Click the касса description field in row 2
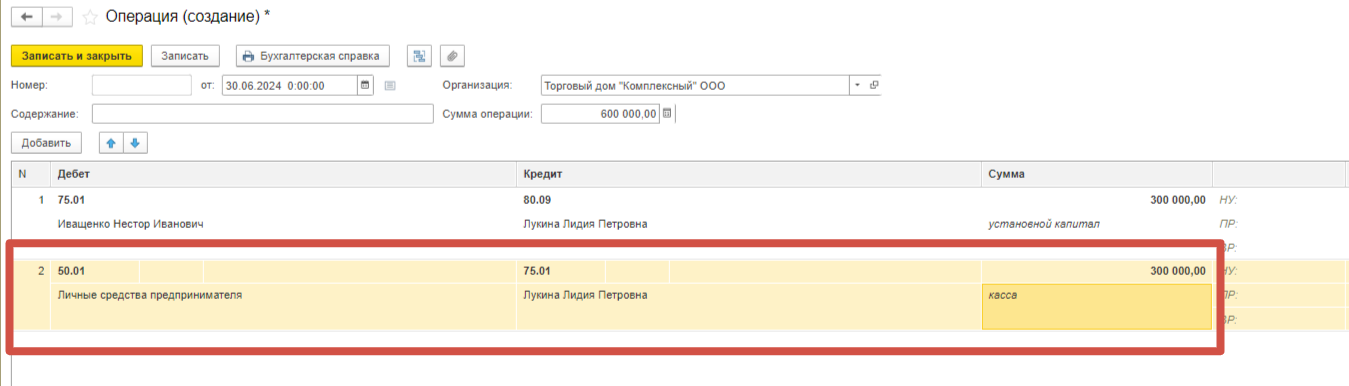Viewport: 1349px width, 386px height. 1097,306
